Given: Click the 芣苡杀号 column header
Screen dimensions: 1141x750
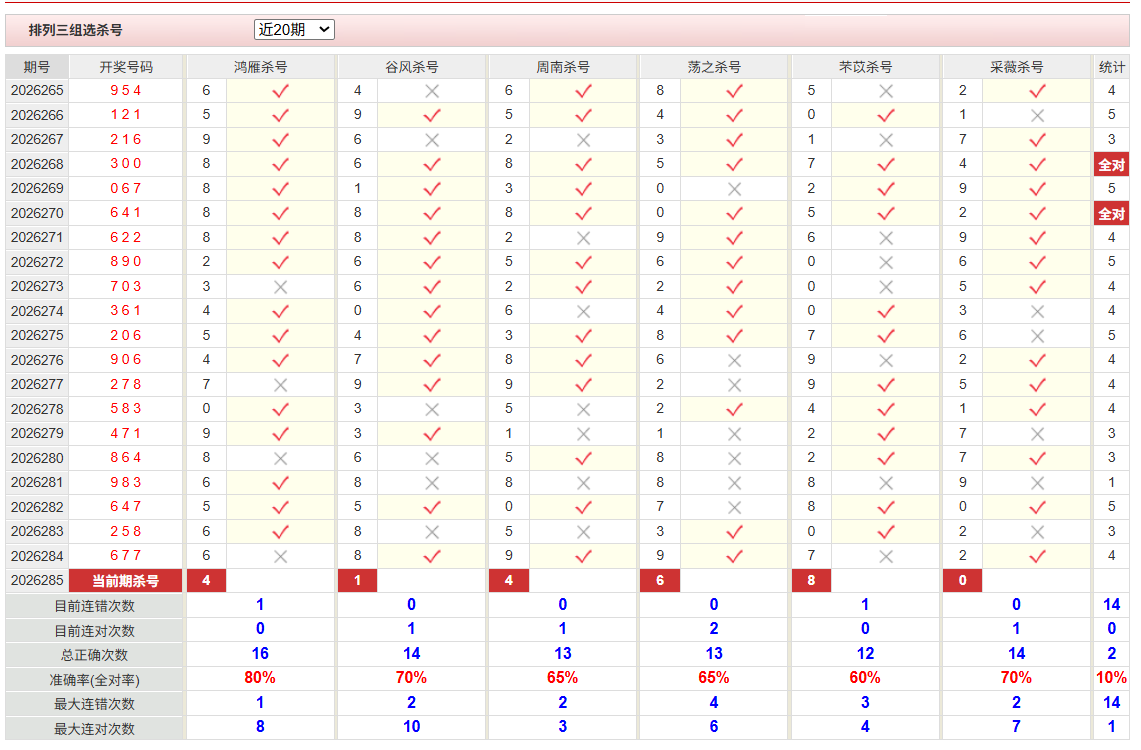Looking at the screenshot, I should tap(865, 67).
